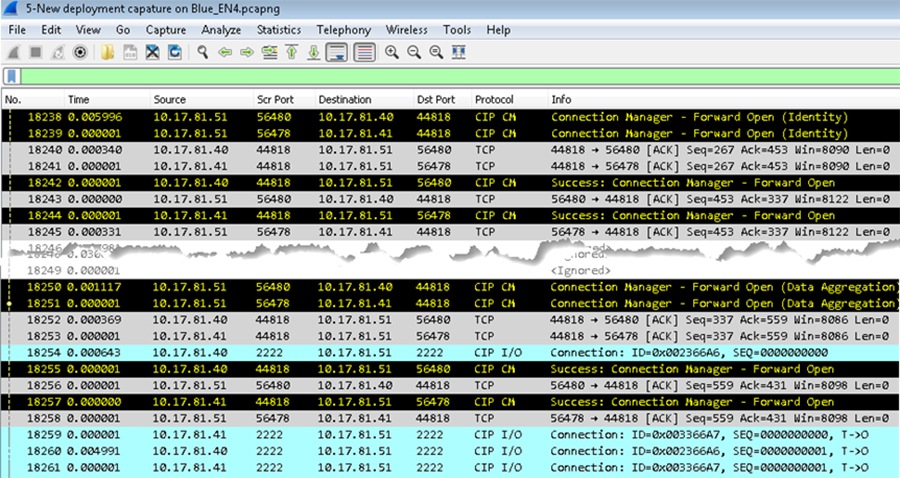Select packet 18238 Forward Open (Identity)

(451, 117)
